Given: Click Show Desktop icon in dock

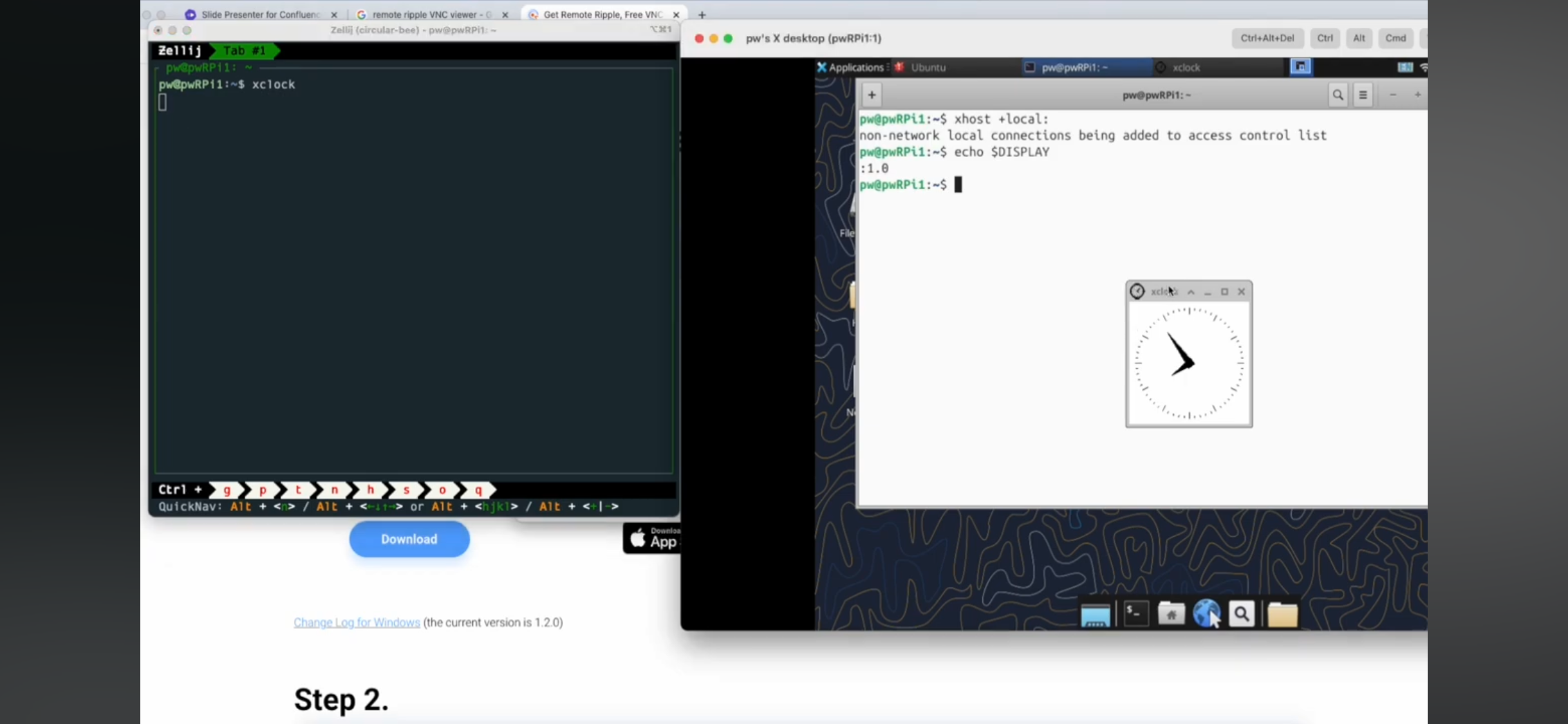Looking at the screenshot, I should (x=1095, y=615).
